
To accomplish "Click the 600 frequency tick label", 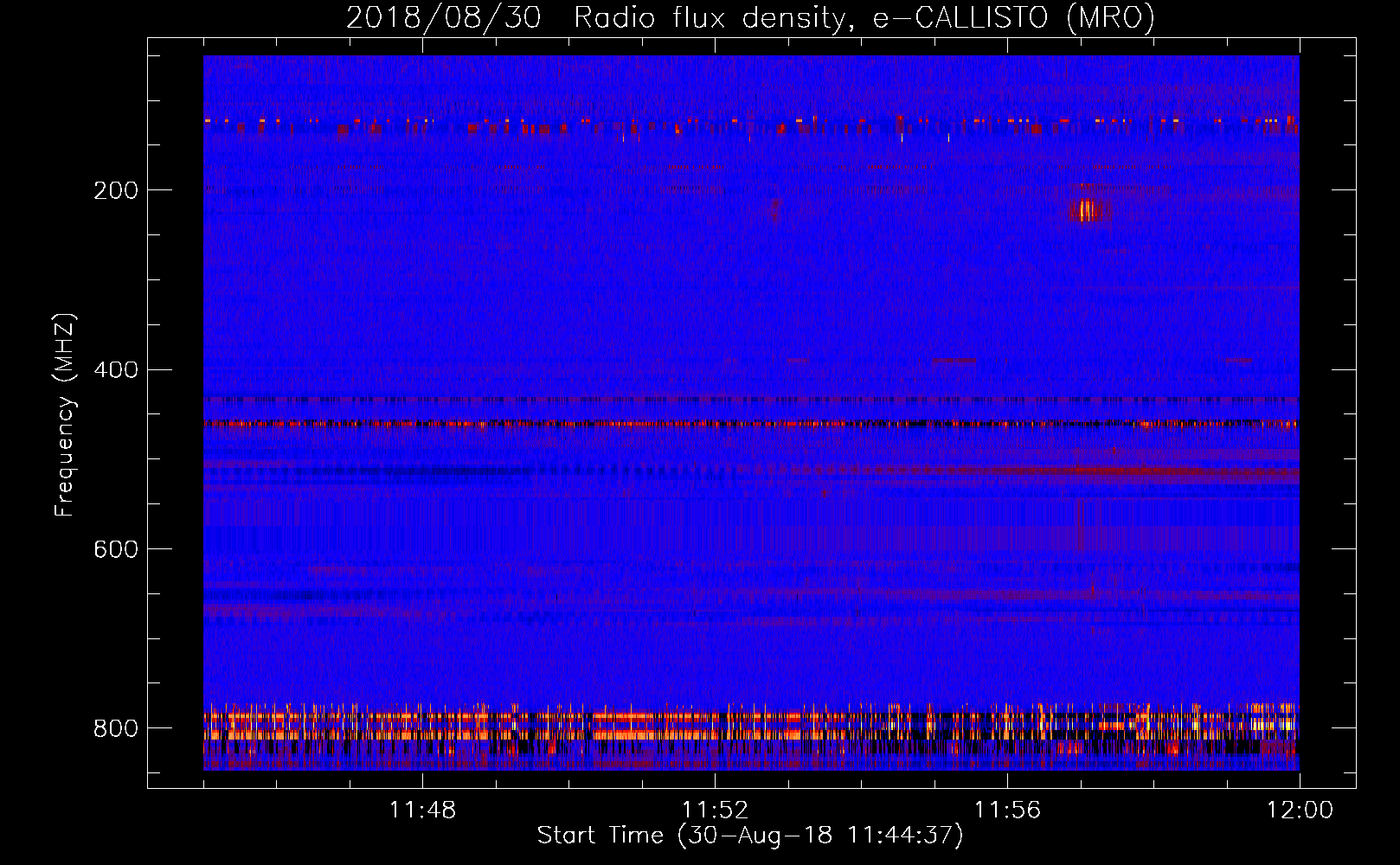I will [x=115, y=549].
